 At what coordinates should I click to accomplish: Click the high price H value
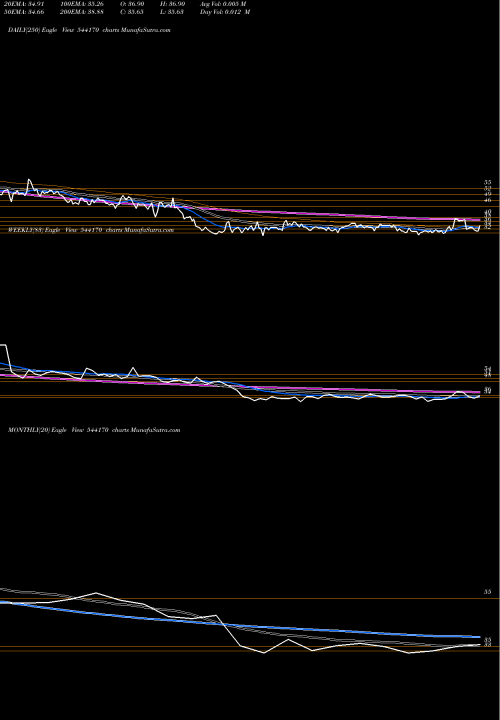point(172,4)
